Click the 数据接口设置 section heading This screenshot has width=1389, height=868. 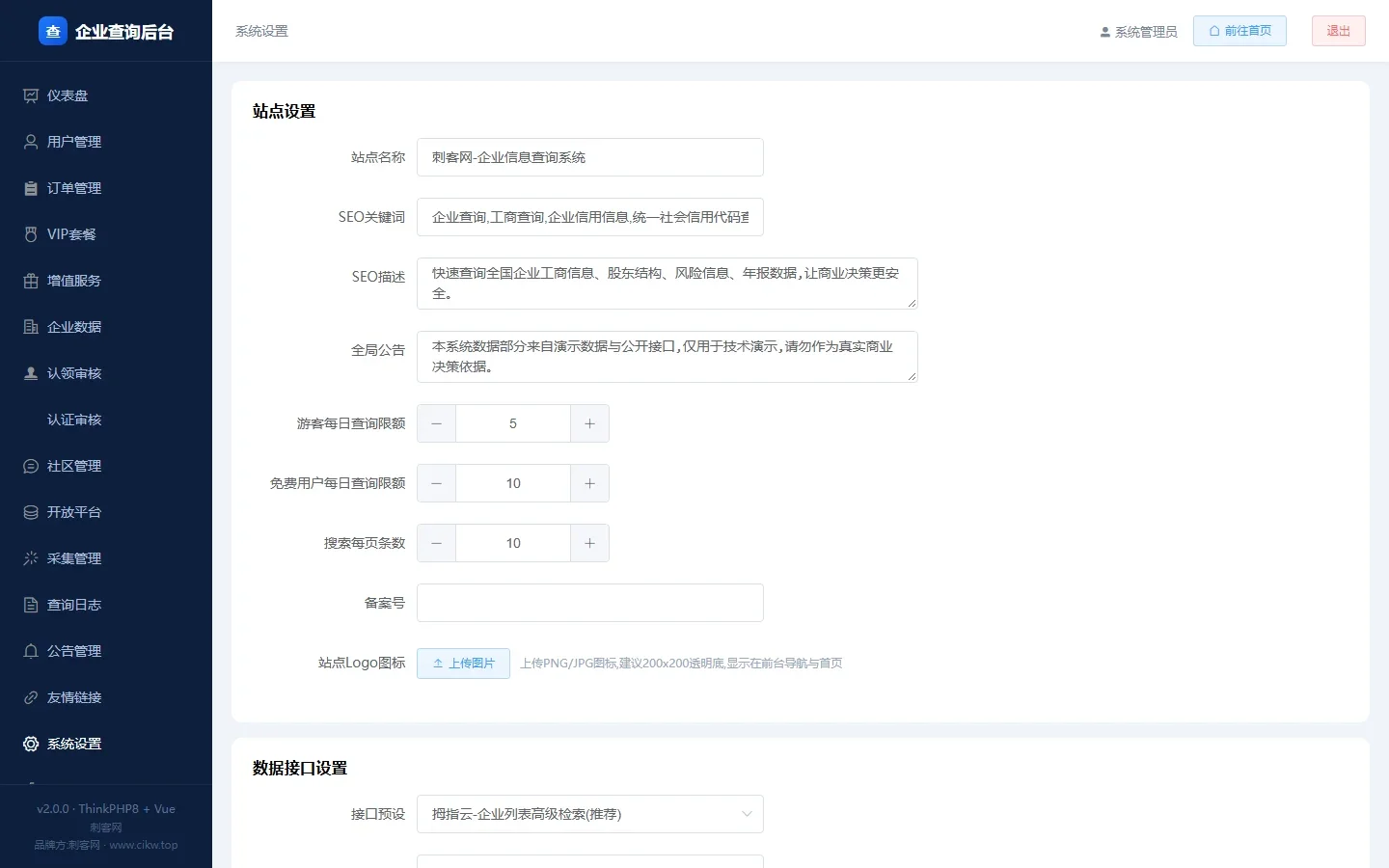point(300,768)
